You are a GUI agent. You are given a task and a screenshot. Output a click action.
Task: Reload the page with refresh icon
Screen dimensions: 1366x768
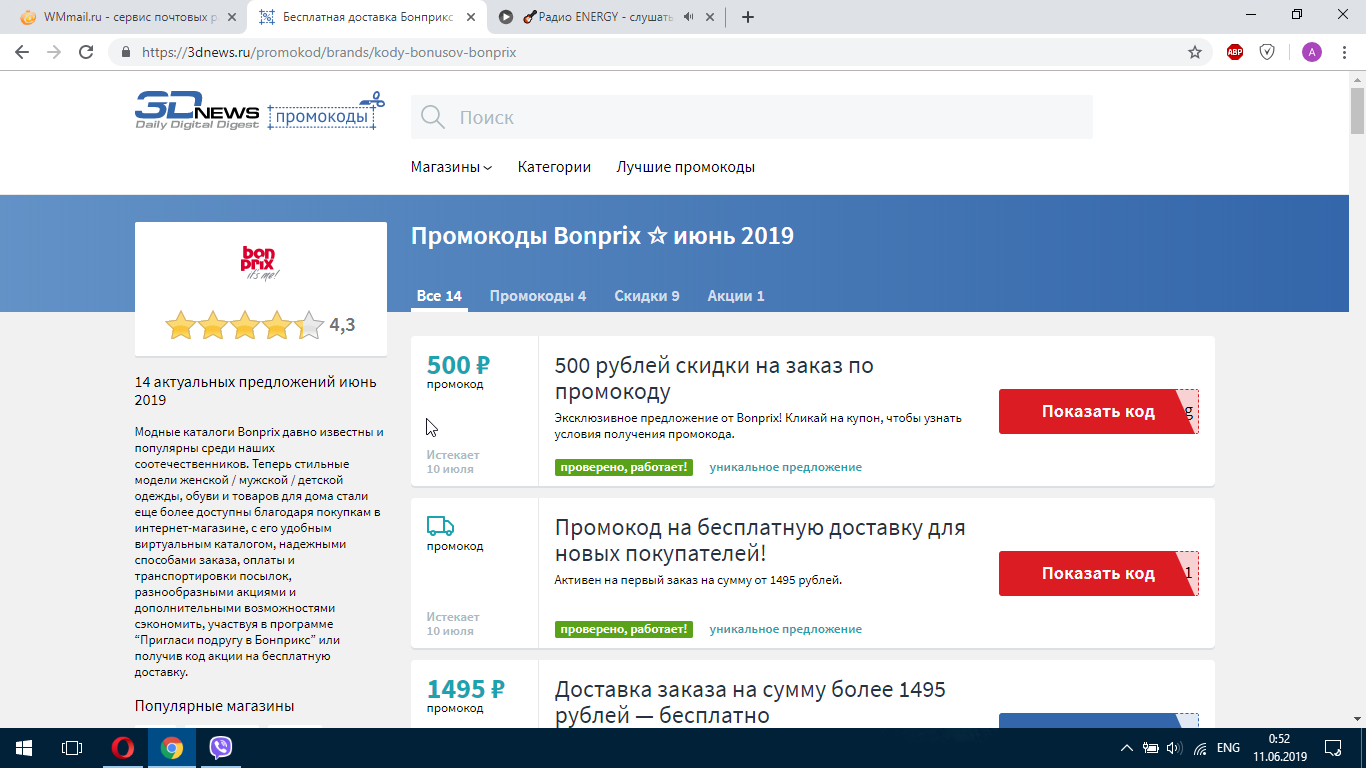point(86,52)
